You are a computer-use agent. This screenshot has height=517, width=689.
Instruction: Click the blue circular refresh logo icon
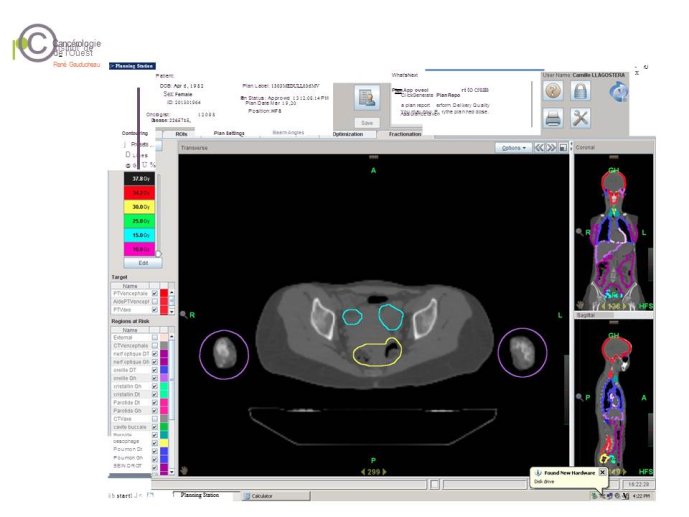pos(619,92)
